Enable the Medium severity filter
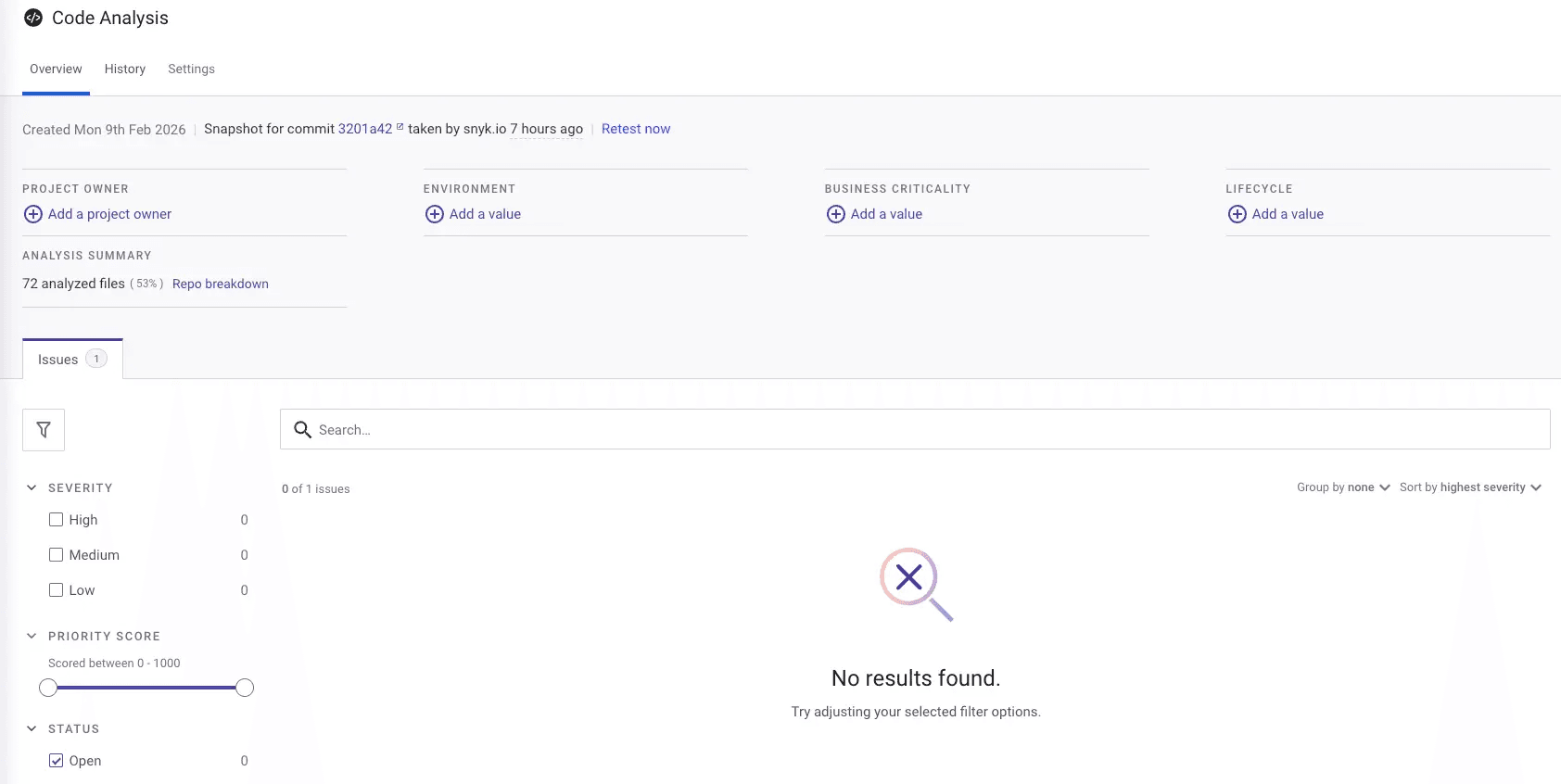This screenshot has width=1561, height=784. pos(57,555)
